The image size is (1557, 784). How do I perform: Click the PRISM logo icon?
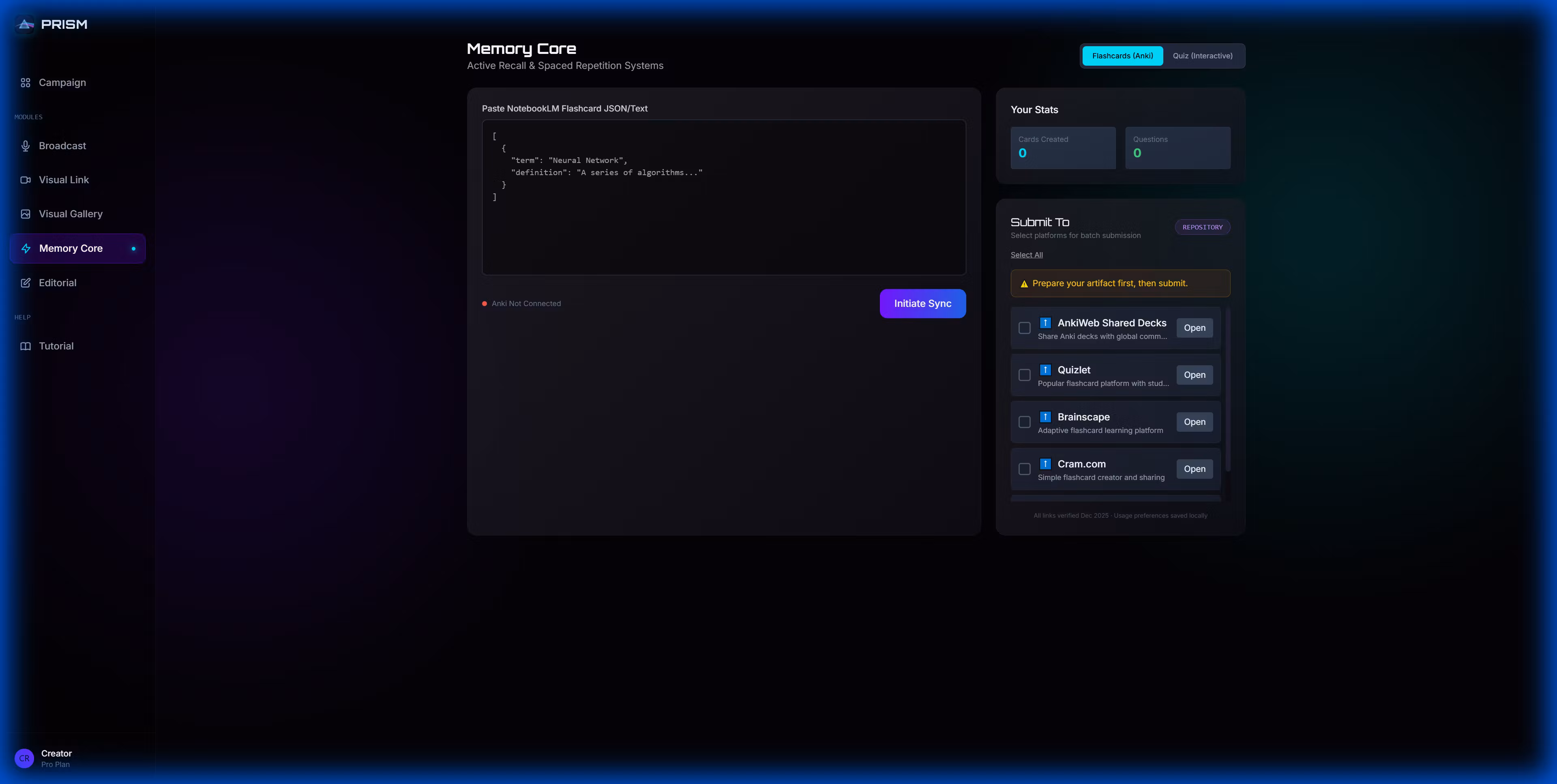coord(26,24)
